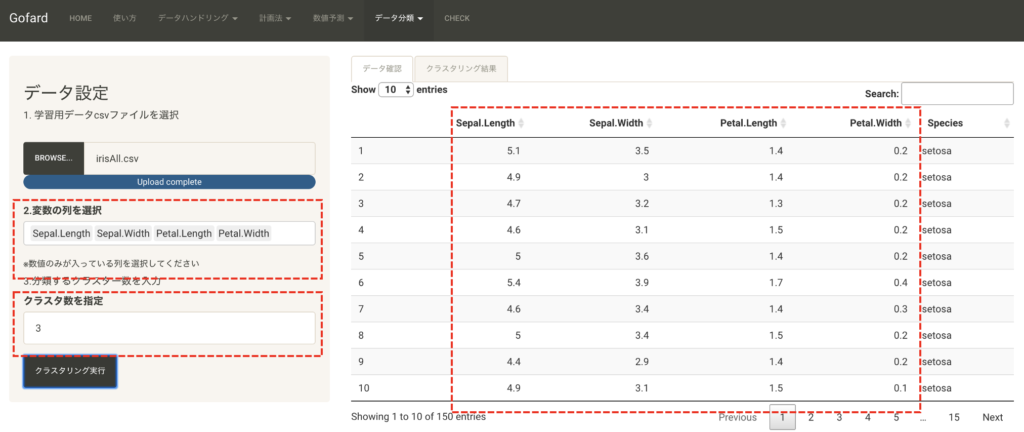Switch to the クラスタリング結果 tab
This screenshot has width=1024, height=432.
tap(461, 69)
